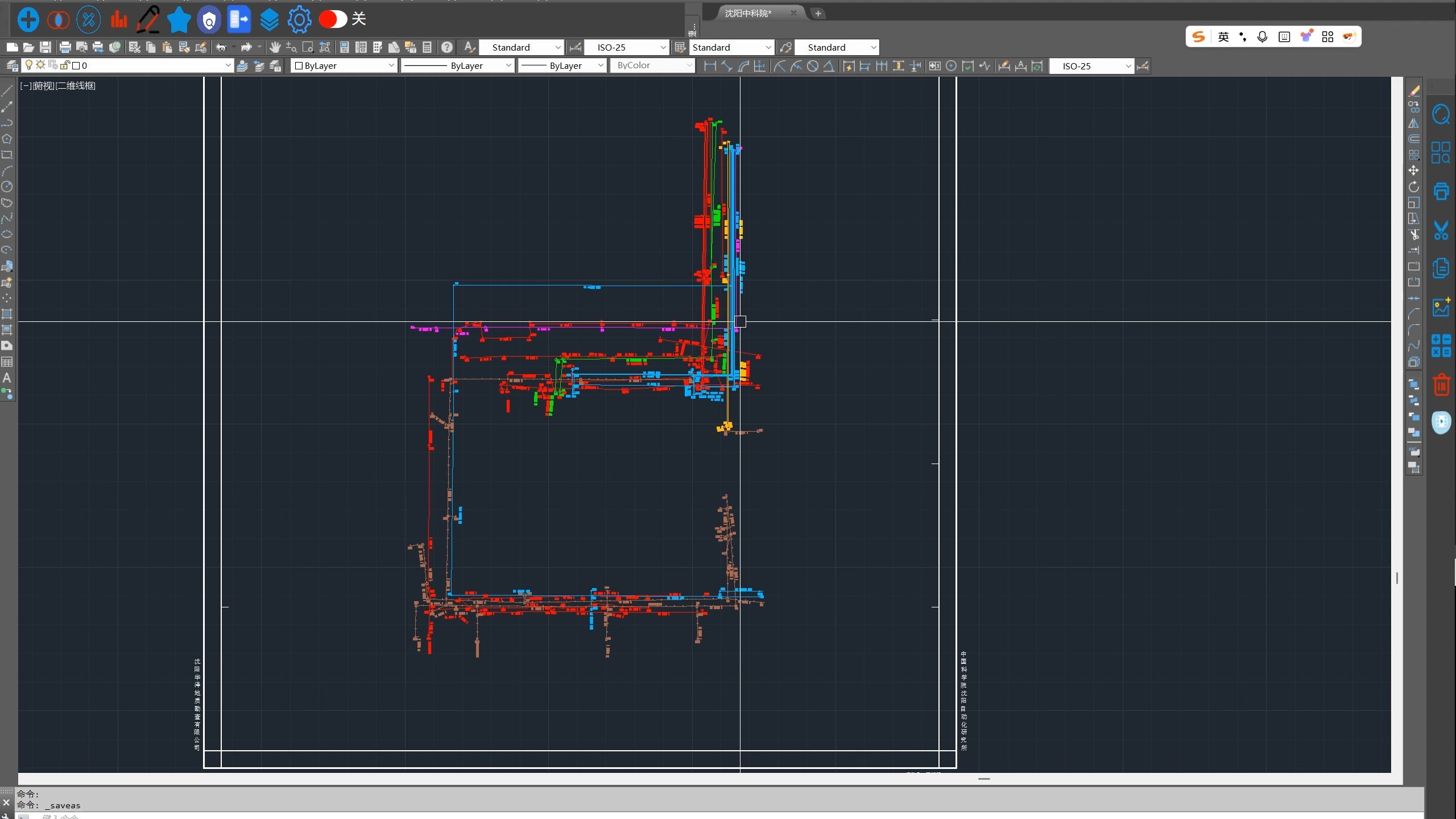1456x819 pixels.
Task: Close the command line panel X
Action: point(6,803)
